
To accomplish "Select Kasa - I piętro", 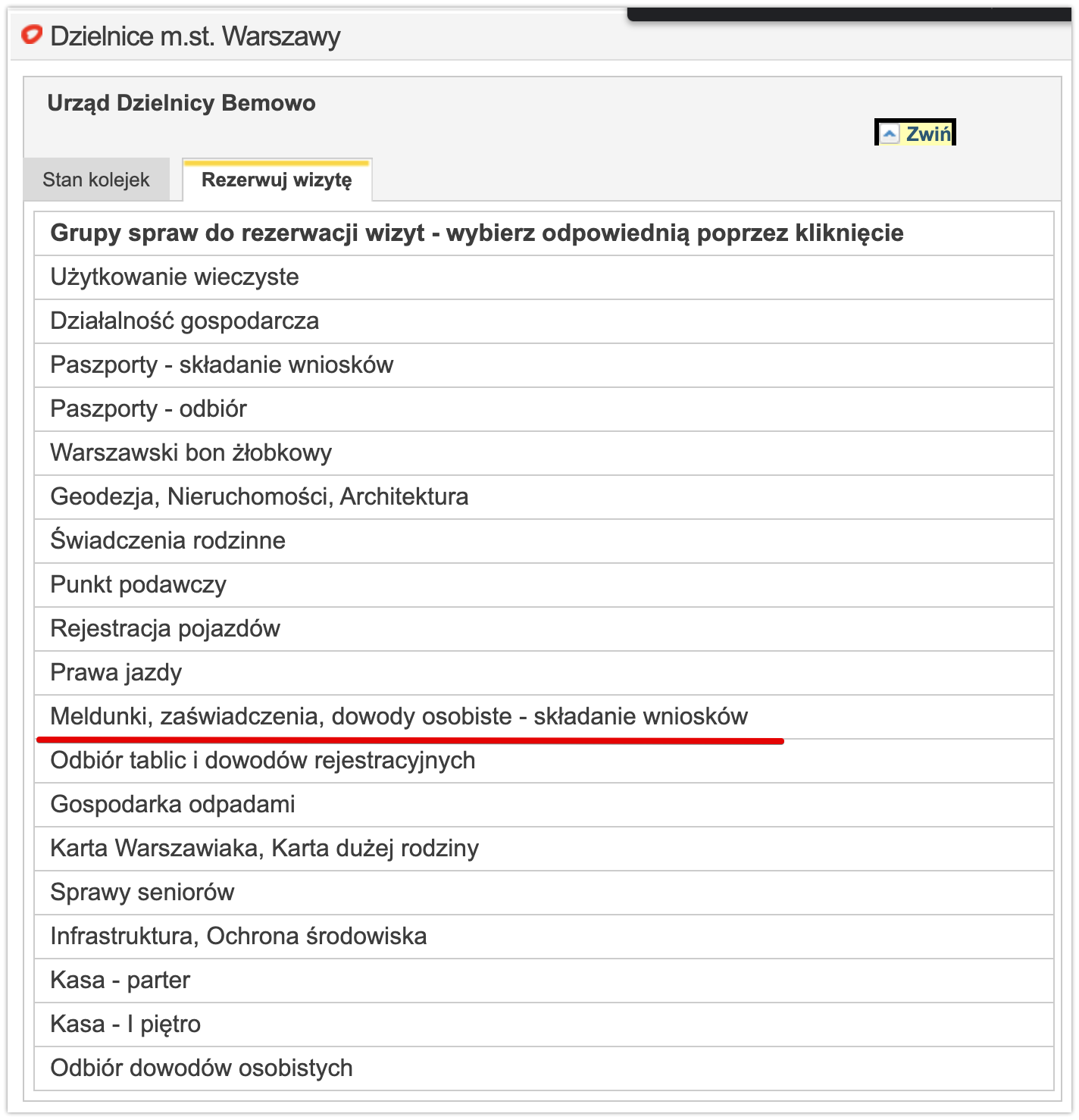I will [544, 1025].
